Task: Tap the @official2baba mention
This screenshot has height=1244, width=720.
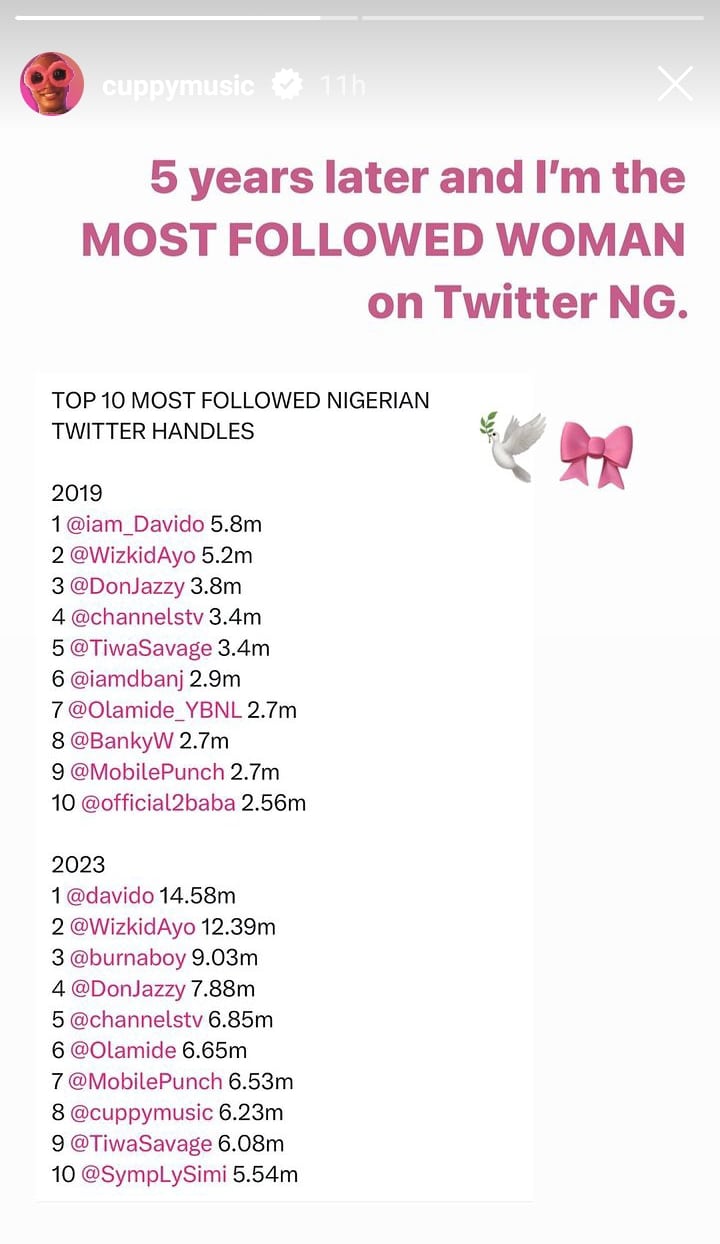Action: click(x=158, y=803)
